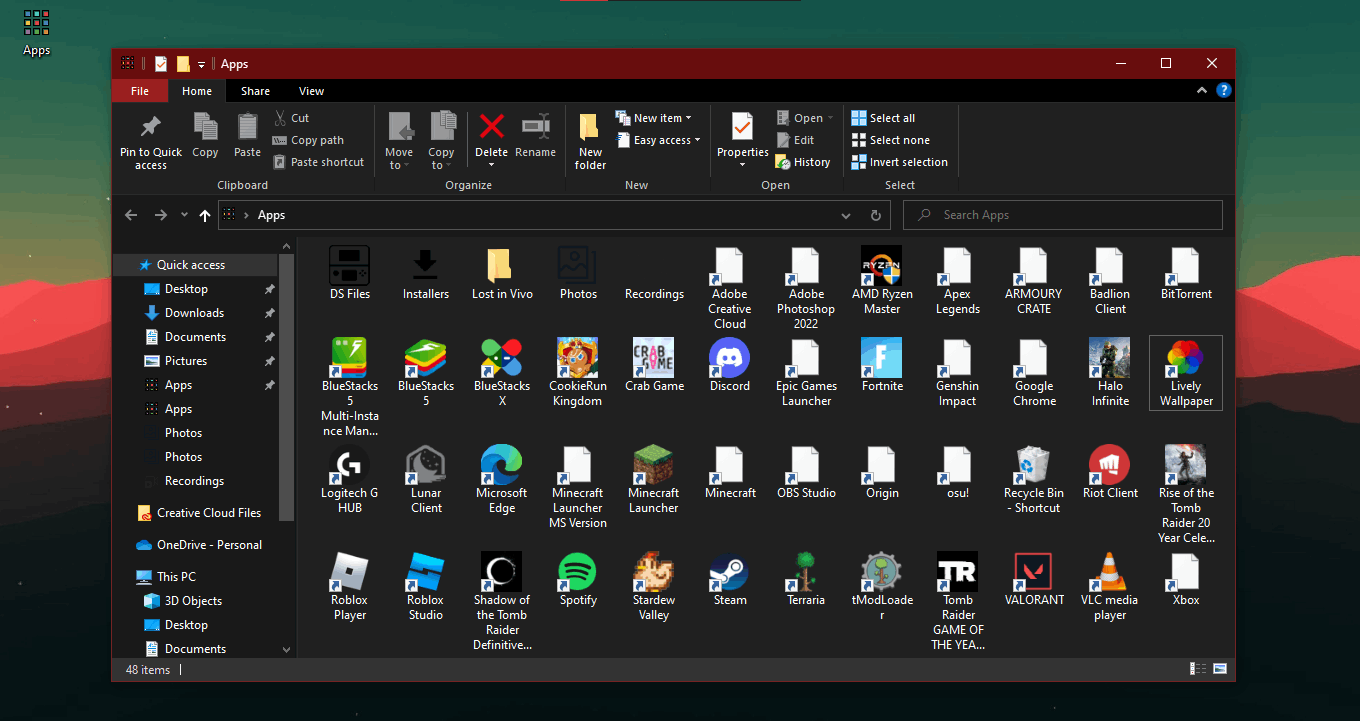Viewport: 1360px width, 721px height.
Task: Click the red Delete icon in ribbon
Action: 491,127
